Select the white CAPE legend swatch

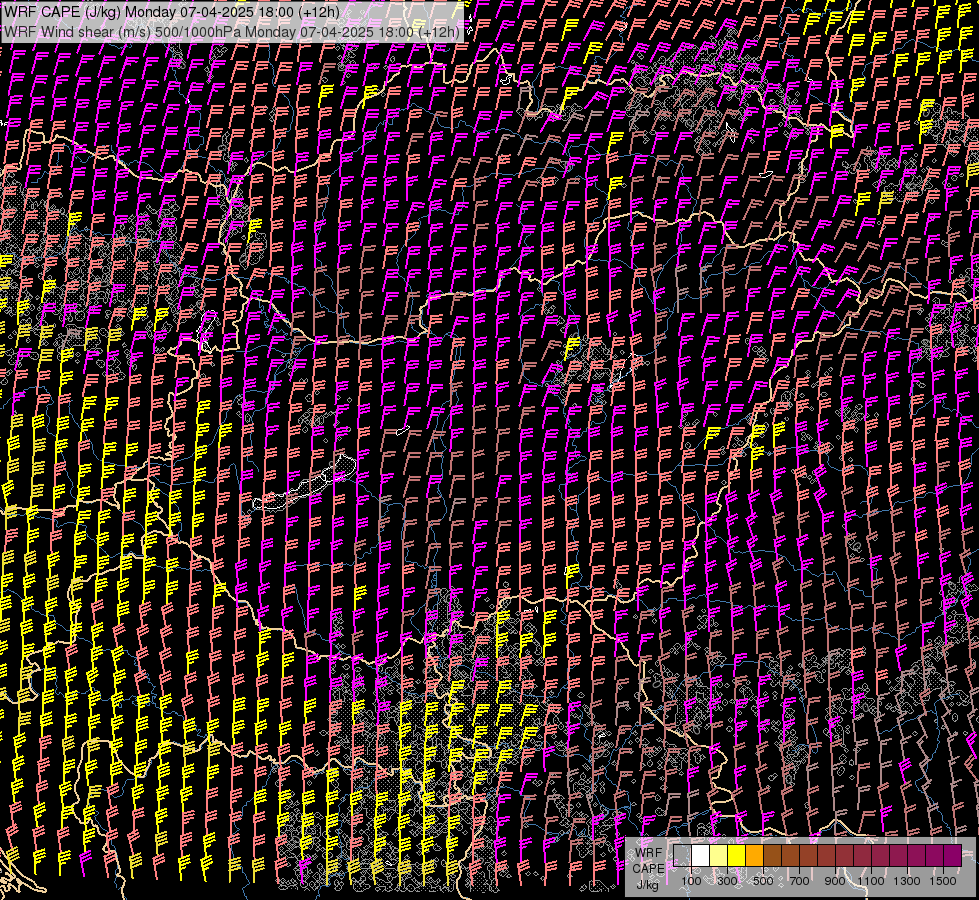[701, 856]
